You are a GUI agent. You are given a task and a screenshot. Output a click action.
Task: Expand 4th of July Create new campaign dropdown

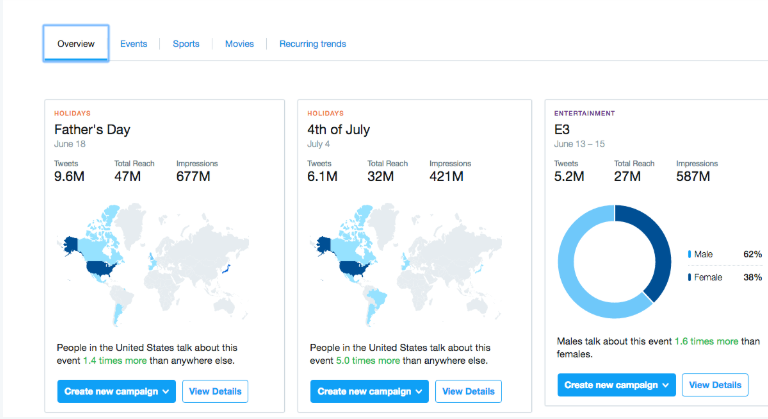(369, 391)
